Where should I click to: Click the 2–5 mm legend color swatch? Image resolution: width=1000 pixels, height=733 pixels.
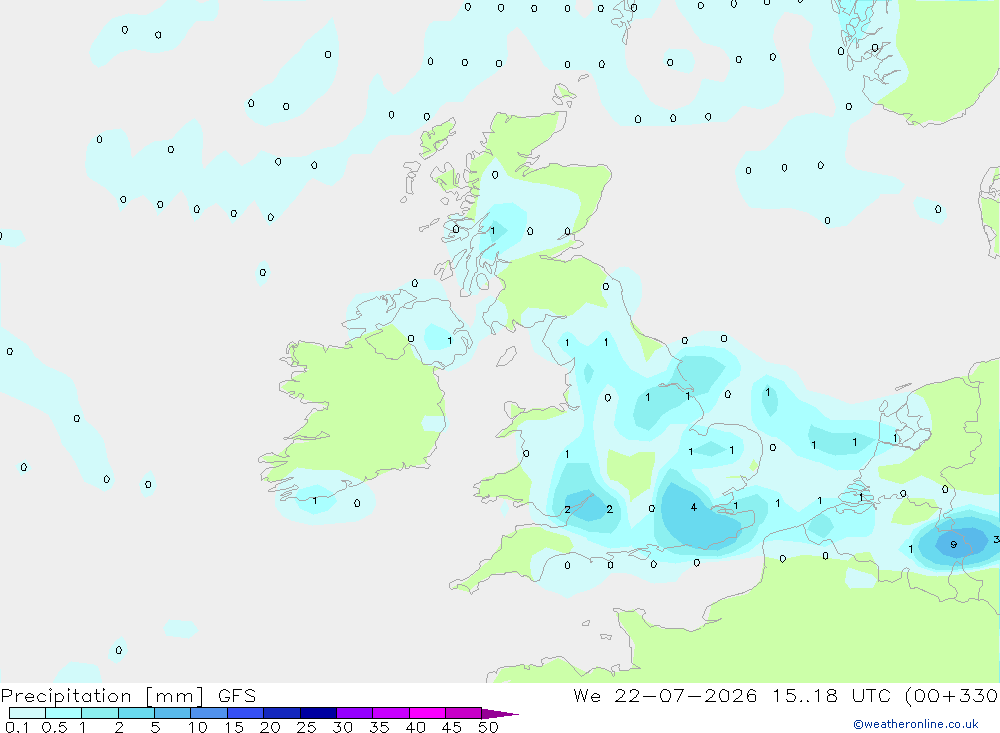click(x=136, y=713)
